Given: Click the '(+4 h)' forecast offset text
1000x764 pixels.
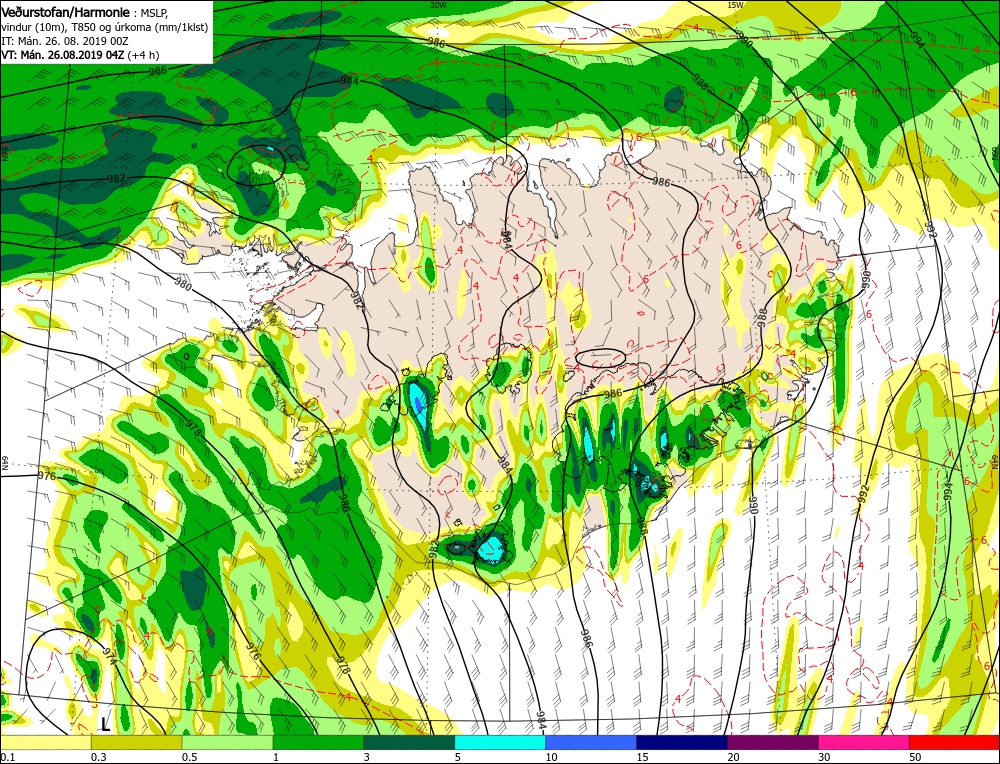Looking at the screenshot, I should (x=143, y=55).
